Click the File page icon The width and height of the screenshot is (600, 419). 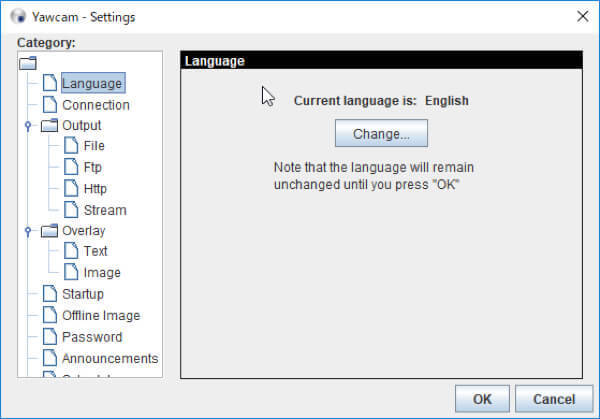pos(71,145)
